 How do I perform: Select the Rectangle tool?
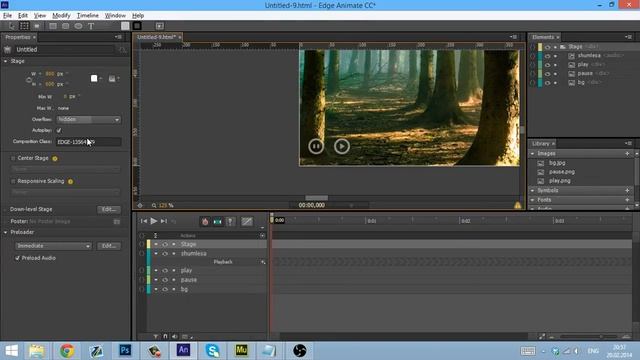(x=53, y=26)
